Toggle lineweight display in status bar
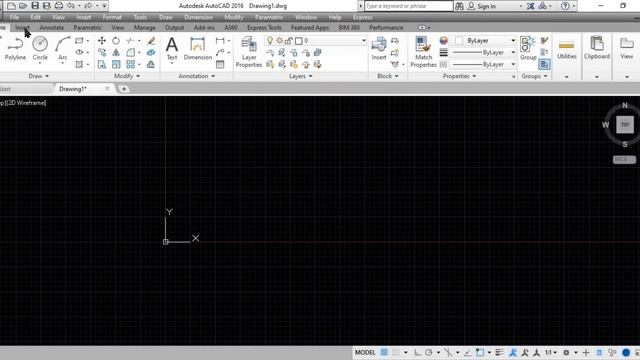Screen dimensions: 640x360 tap(499, 353)
